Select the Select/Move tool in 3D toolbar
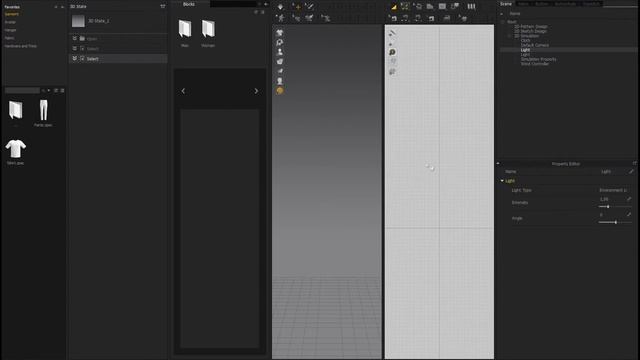This screenshot has height=360, width=640. [298, 7]
